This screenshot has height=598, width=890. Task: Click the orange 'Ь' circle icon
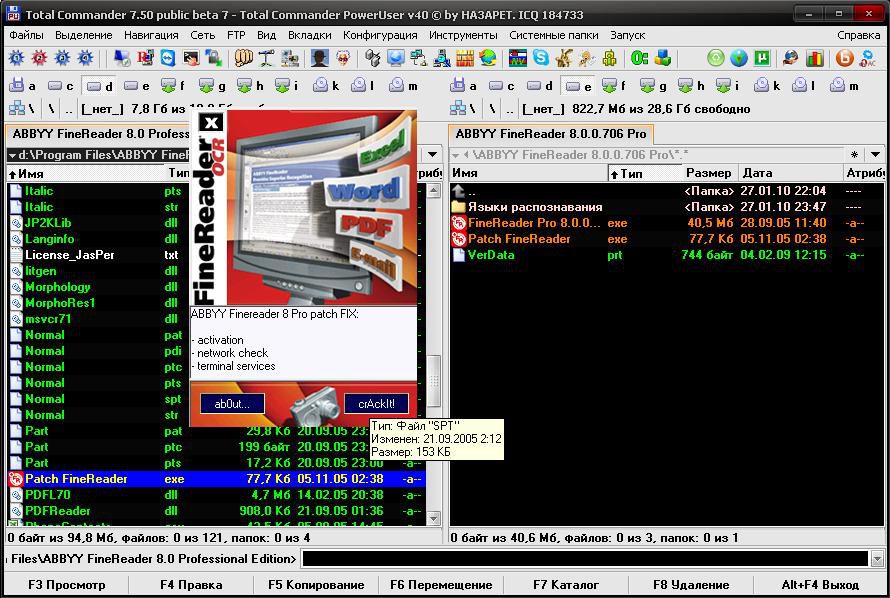point(845,57)
